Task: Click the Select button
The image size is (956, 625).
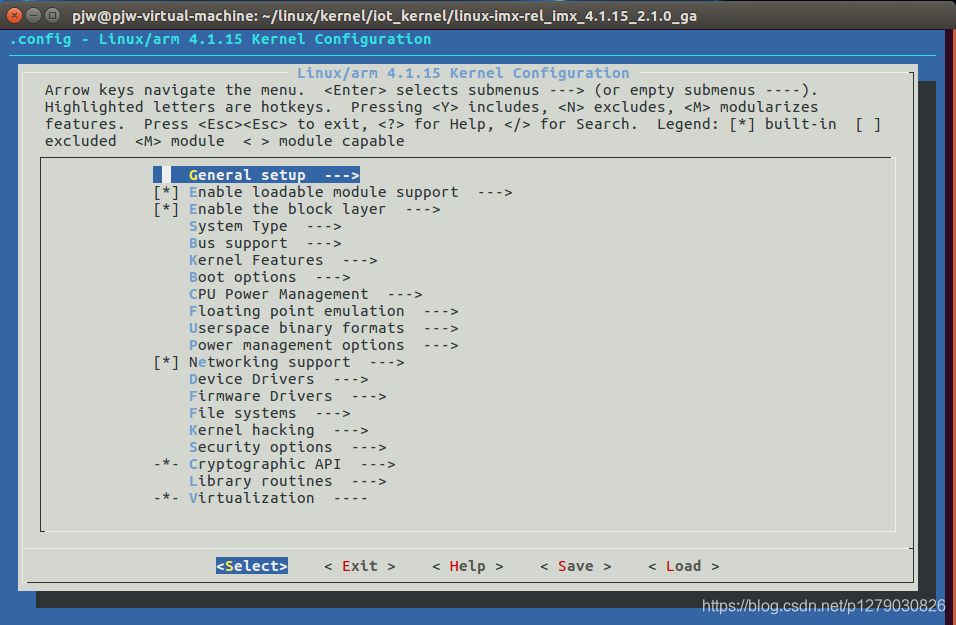Action: 252,566
